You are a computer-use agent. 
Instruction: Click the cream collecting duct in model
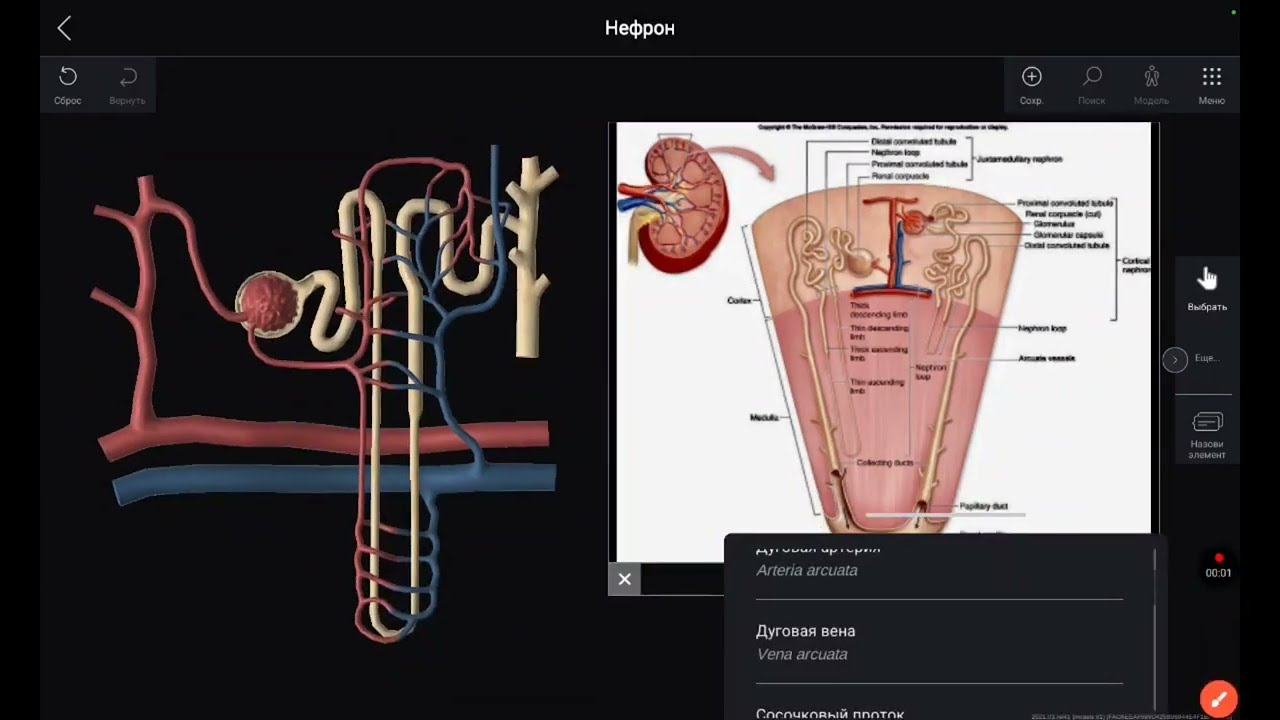point(529,256)
